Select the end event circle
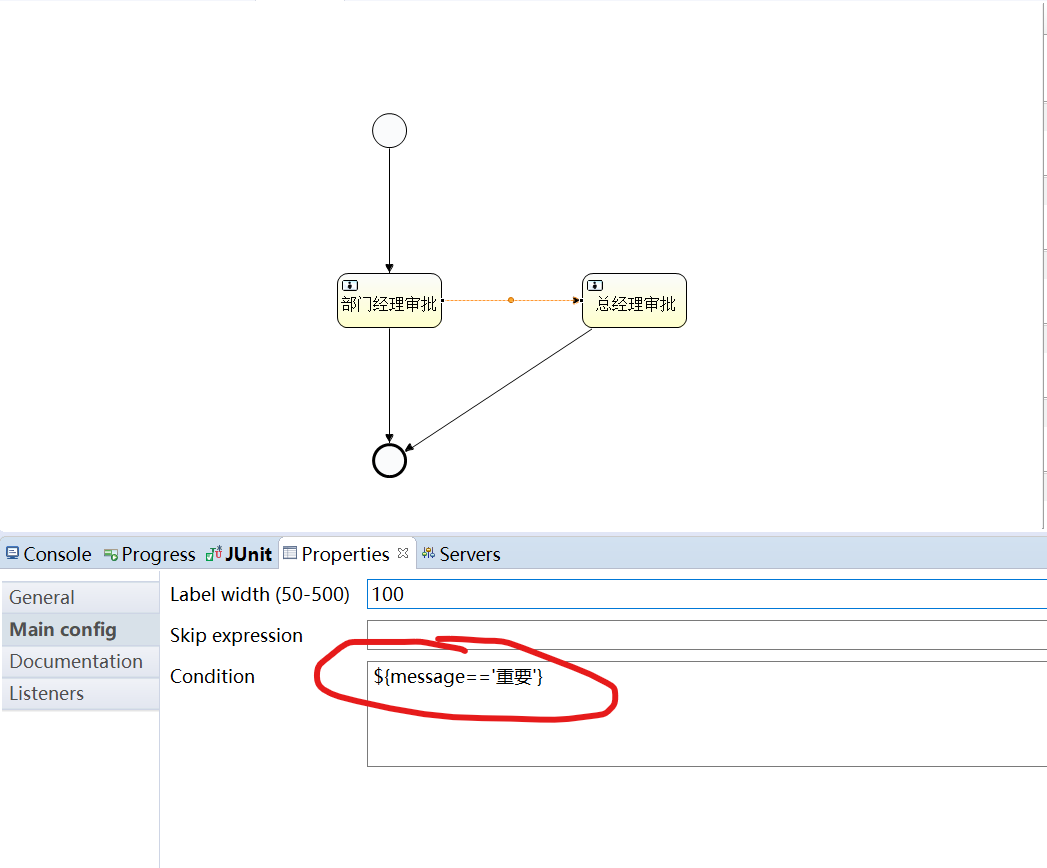1047x868 pixels. coord(389,460)
